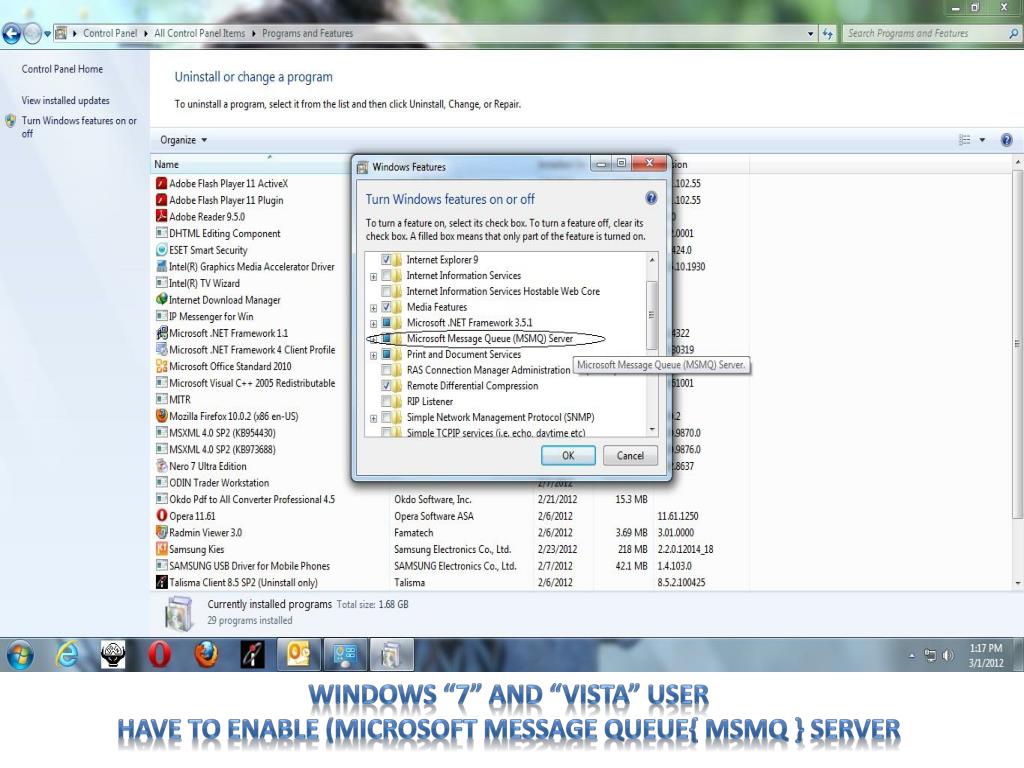
Task: Open Outlook from the taskbar
Action: point(298,654)
